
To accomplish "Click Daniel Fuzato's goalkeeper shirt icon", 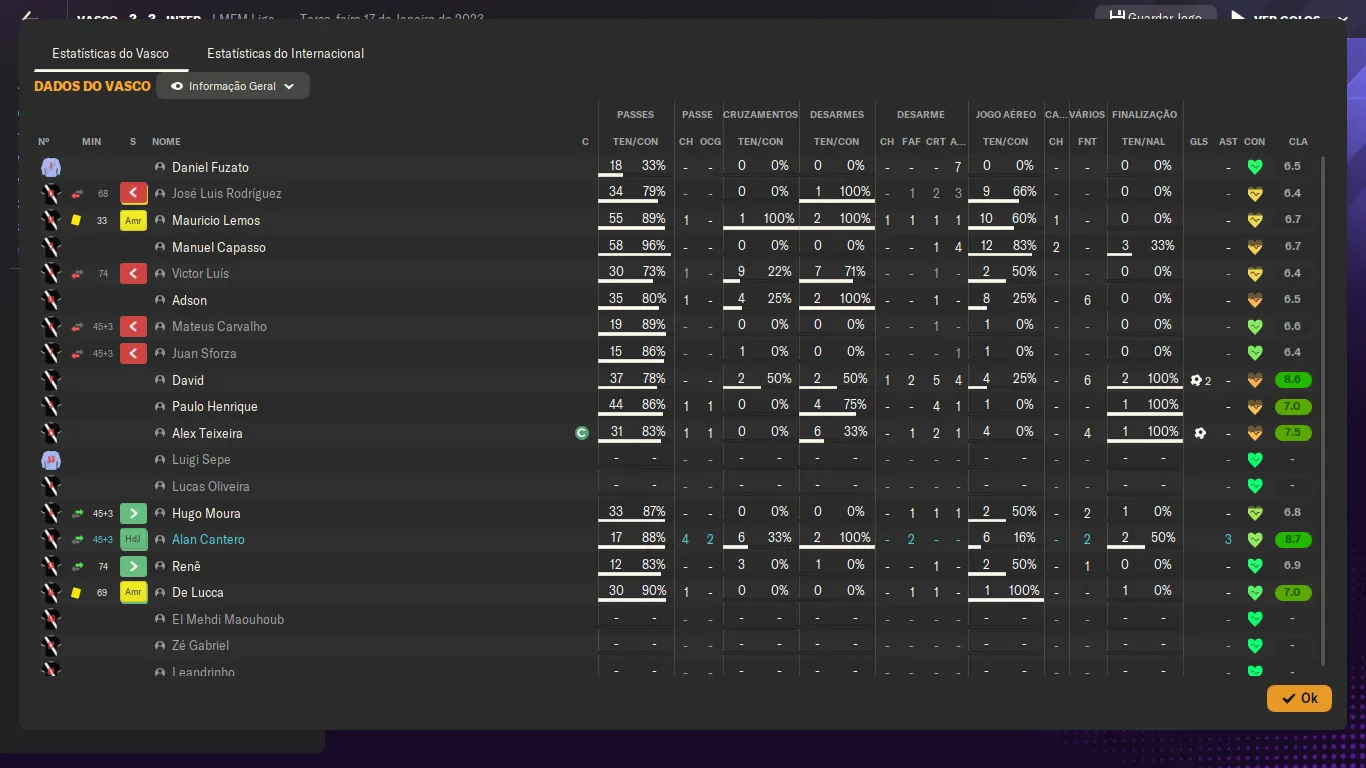I will [51, 167].
